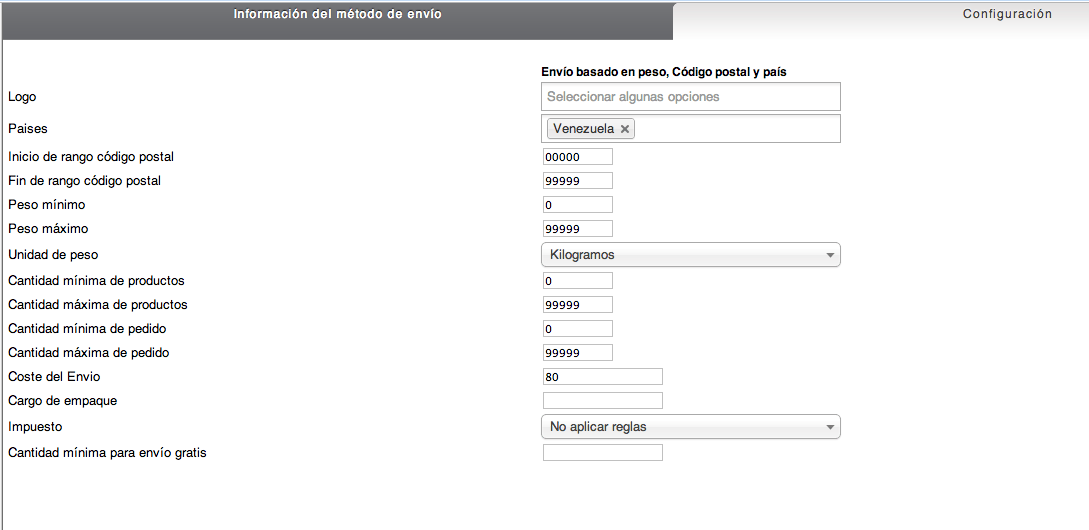Focus the empty Cargo de empaque field
The height and width of the screenshot is (530, 1089).
coord(603,401)
